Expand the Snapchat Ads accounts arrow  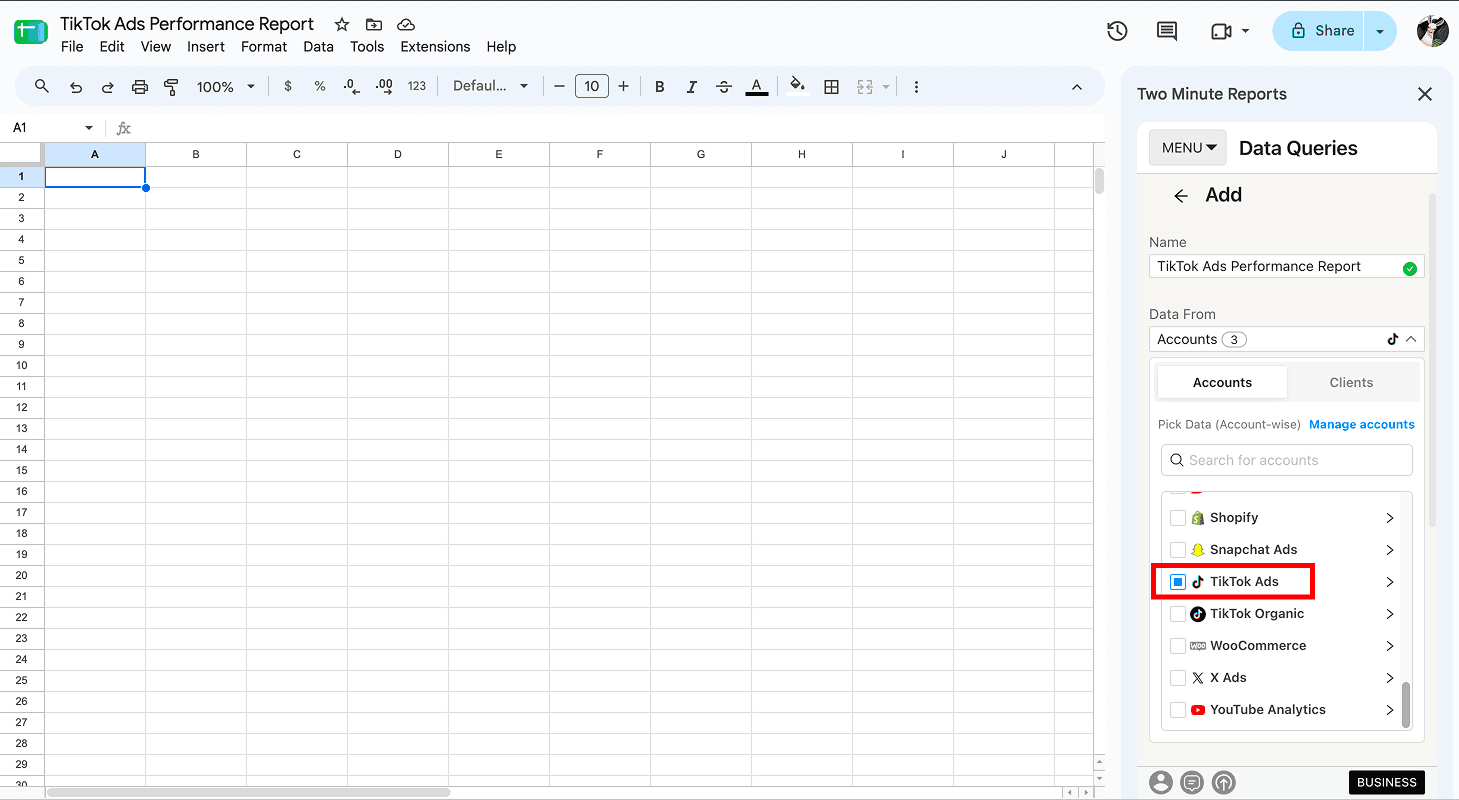1390,550
